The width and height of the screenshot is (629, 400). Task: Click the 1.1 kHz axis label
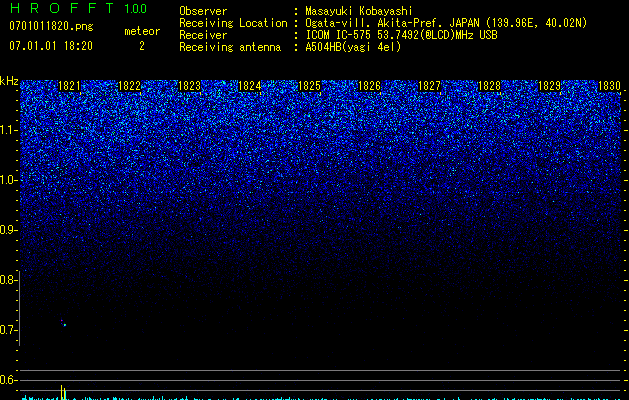click(x=9, y=130)
